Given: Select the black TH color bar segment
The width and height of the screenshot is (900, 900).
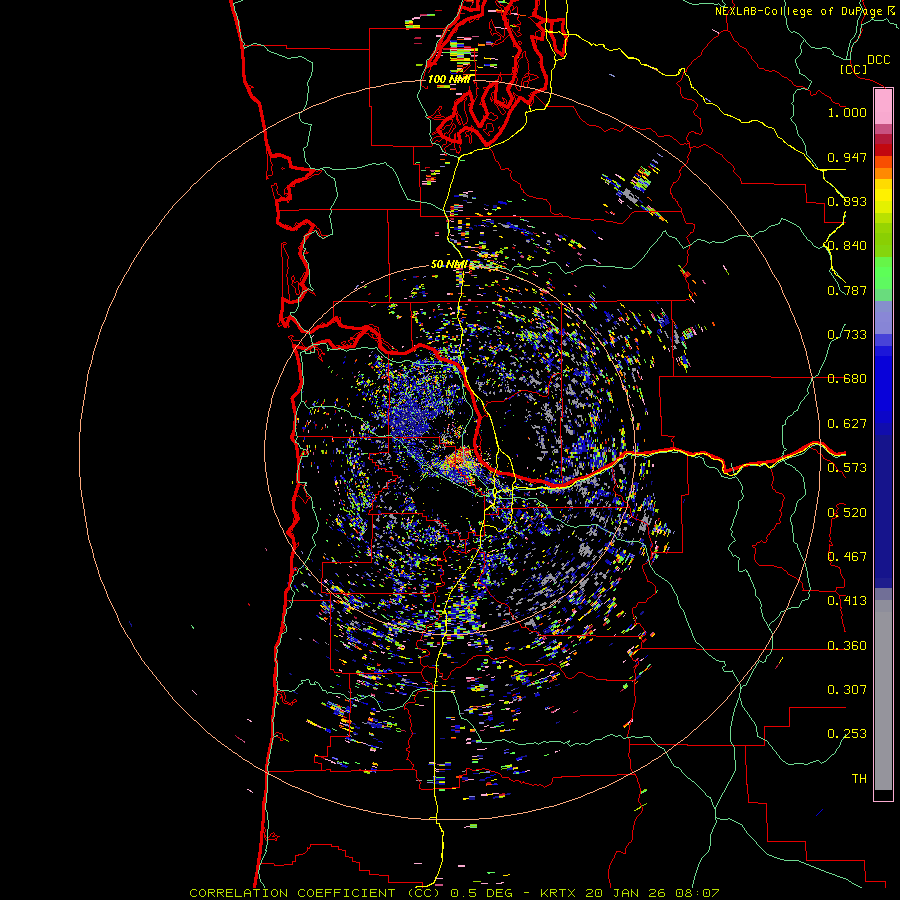Looking at the screenshot, I should 883,795.
